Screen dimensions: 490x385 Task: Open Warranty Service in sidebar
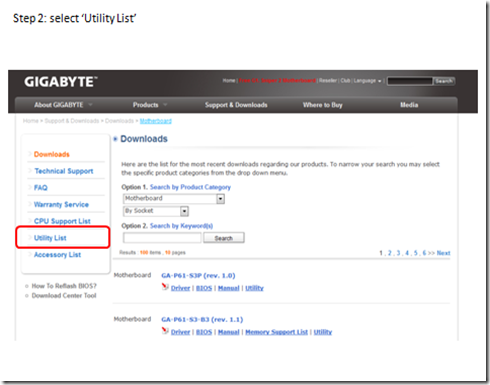click(x=61, y=204)
